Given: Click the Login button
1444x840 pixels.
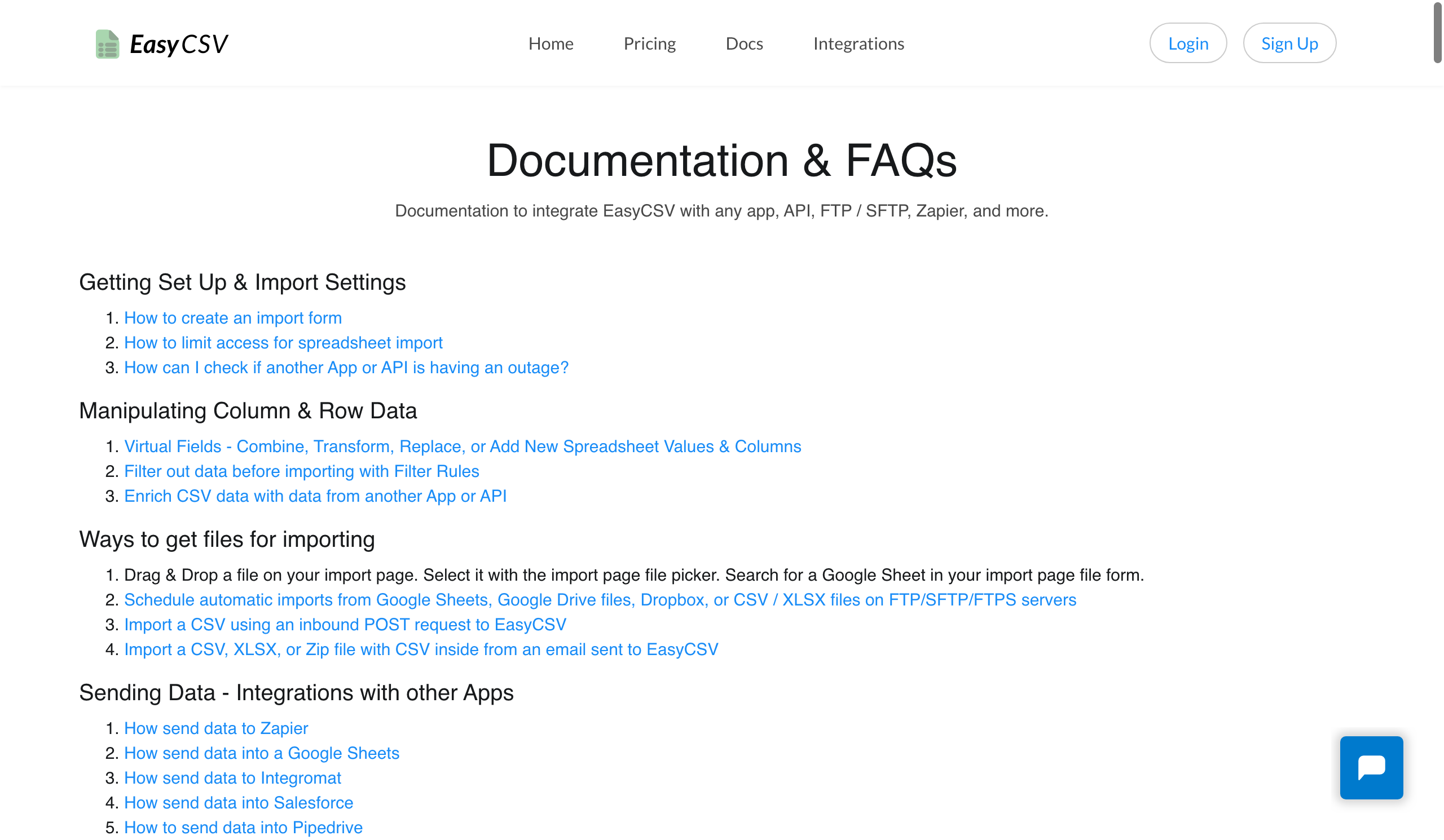Looking at the screenshot, I should [x=1188, y=43].
